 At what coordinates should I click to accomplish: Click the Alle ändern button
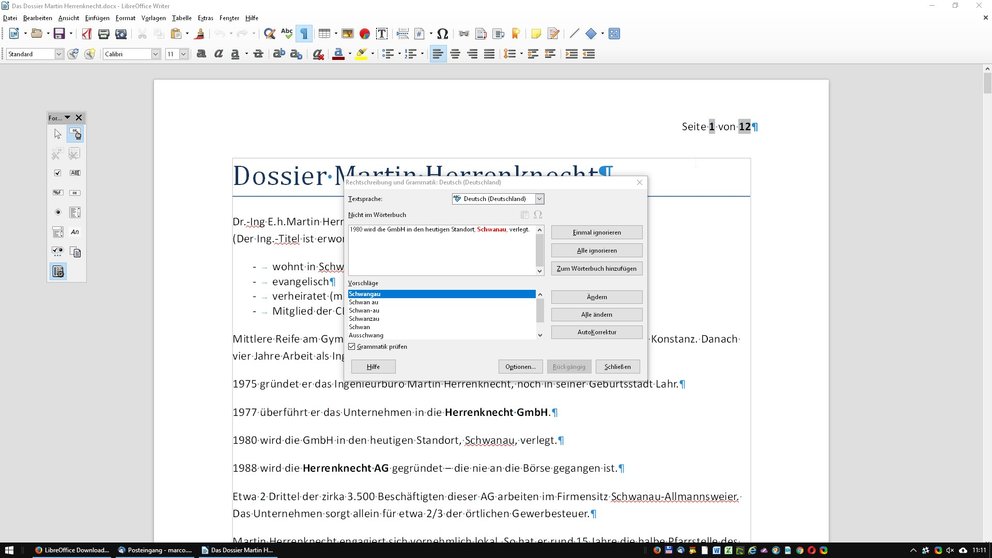pyautogui.click(x=597, y=314)
